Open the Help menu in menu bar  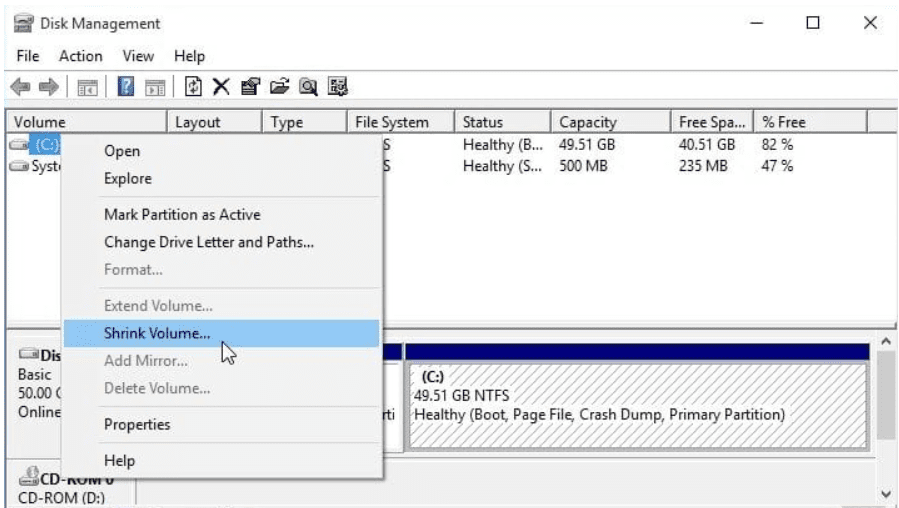(189, 56)
